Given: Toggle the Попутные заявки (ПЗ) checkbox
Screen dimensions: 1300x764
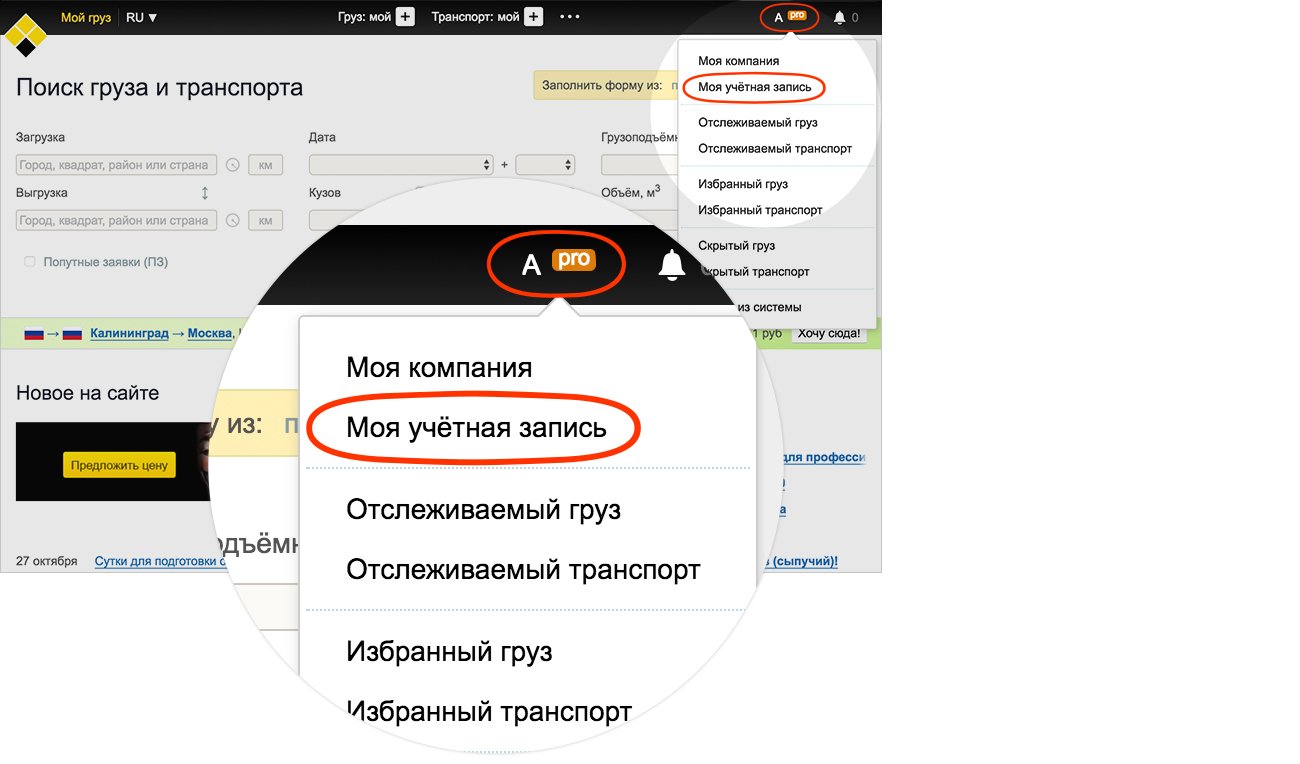Looking at the screenshot, I should pyautogui.click(x=30, y=262).
